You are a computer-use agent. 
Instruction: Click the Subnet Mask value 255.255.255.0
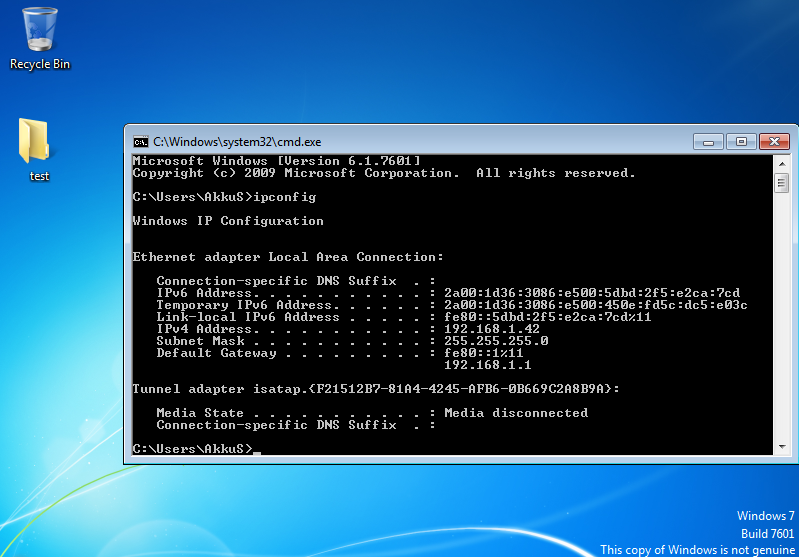(x=496, y=341)
